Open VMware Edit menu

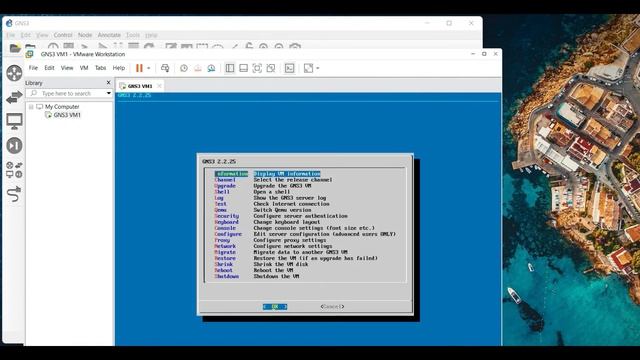click(x=49, y=68)
